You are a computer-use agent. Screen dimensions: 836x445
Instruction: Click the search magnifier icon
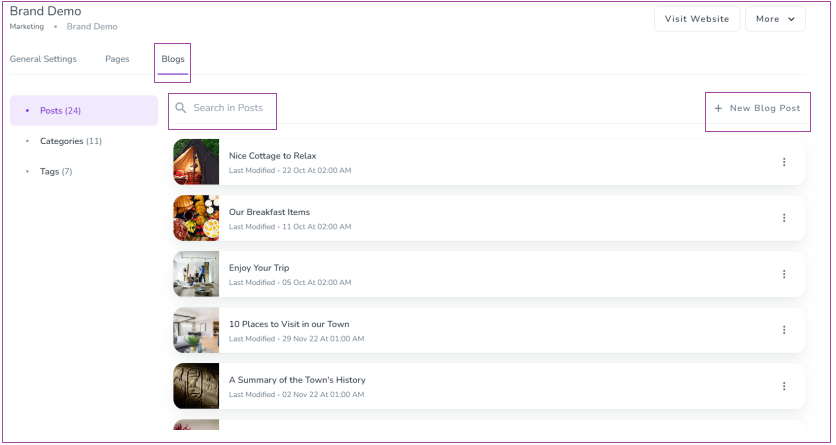click(181, 108)
